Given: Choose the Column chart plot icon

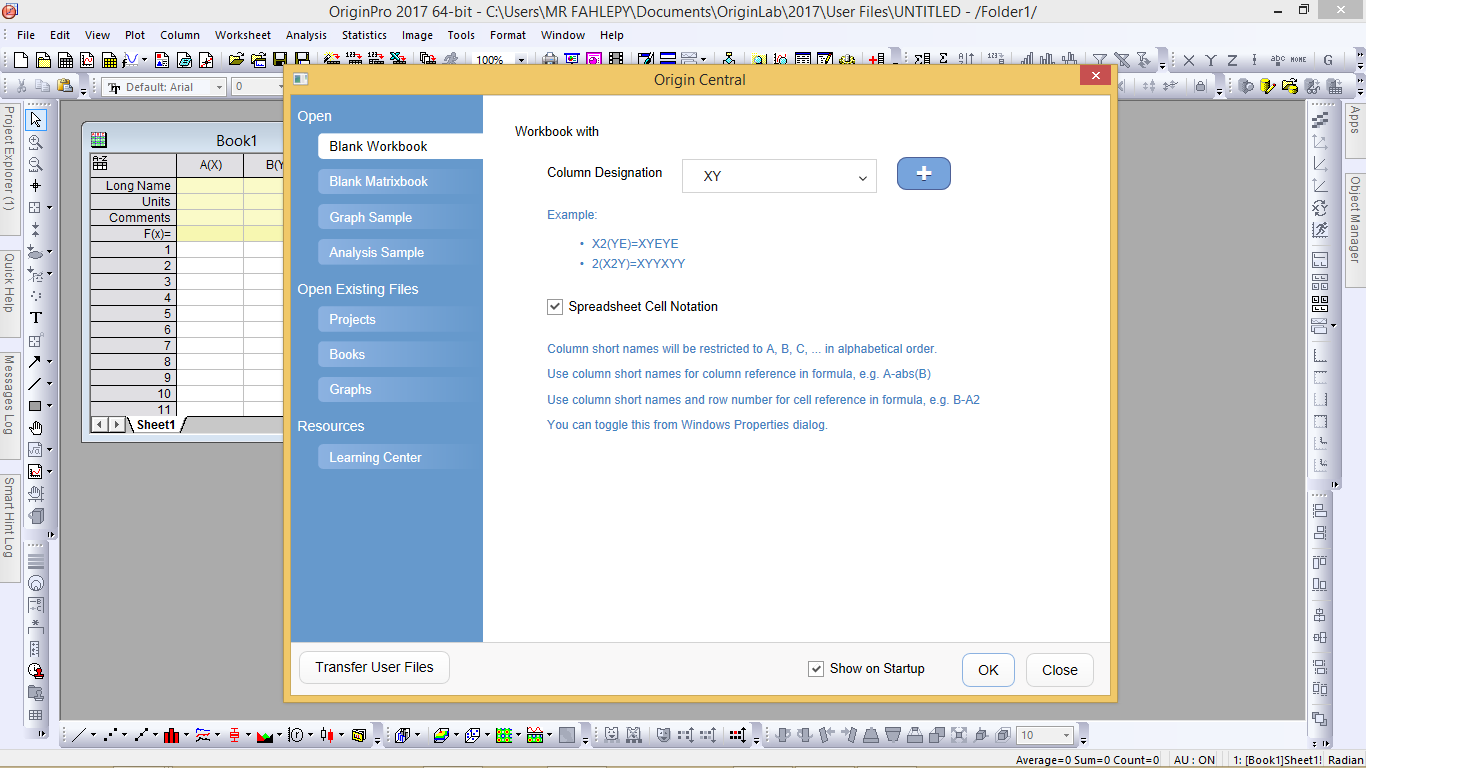Looking at the screenshot, I should pos(172,735).
